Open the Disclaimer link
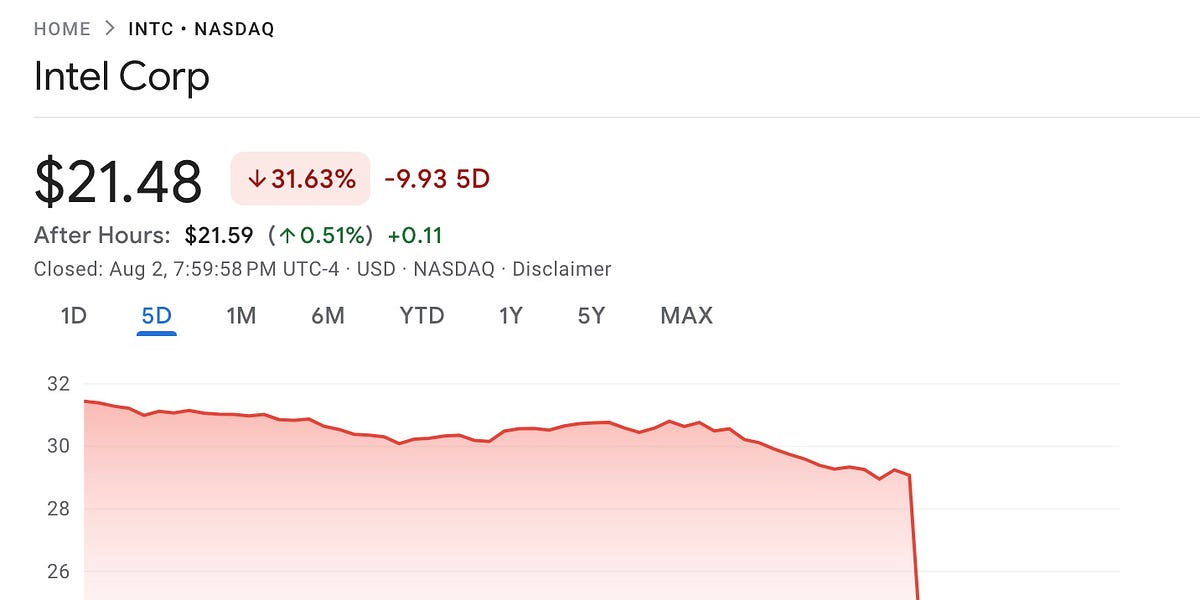This screenshot has width=1200, height=600. (x=562, y=269)
